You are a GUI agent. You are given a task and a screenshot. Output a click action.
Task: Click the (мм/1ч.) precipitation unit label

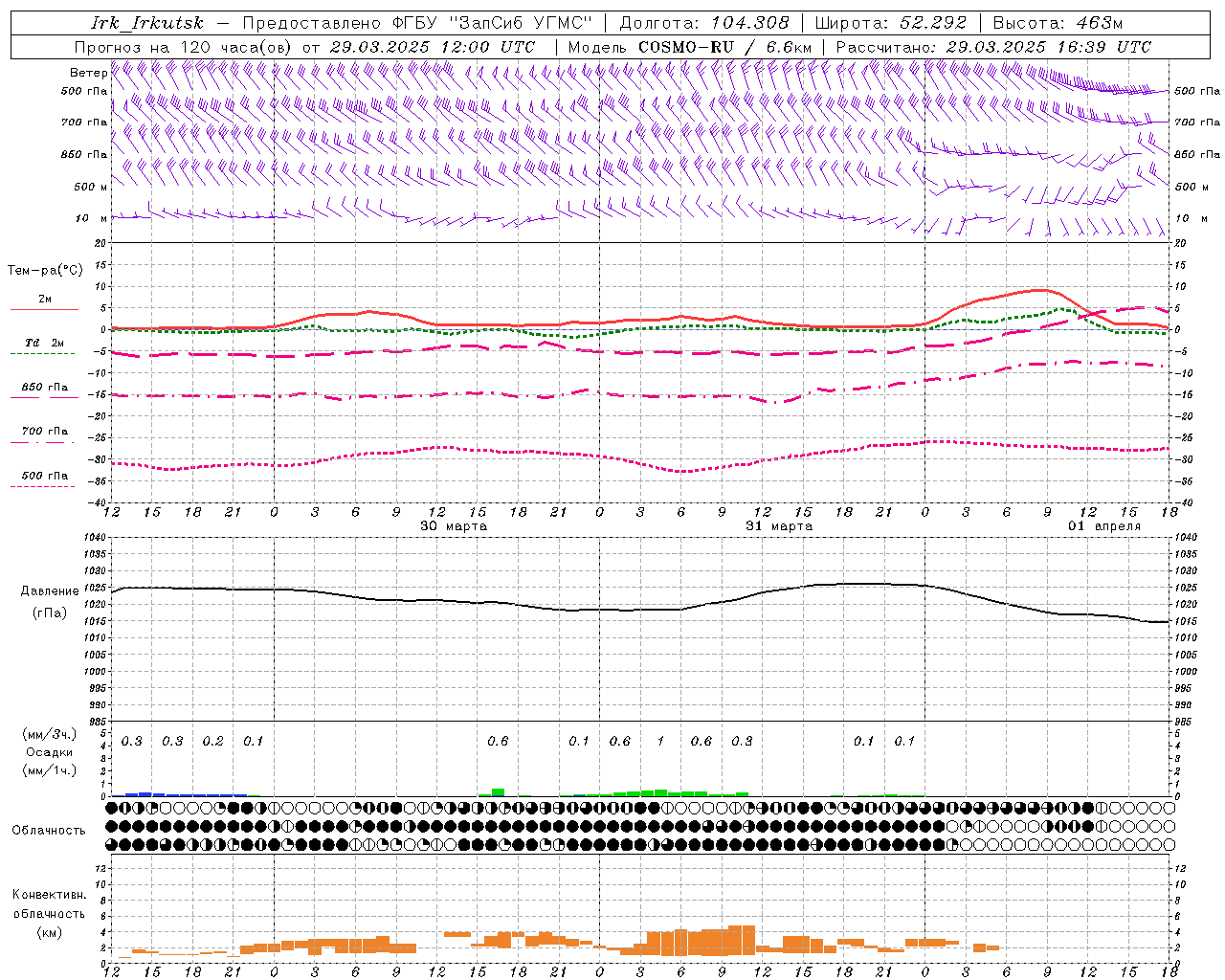50,770
